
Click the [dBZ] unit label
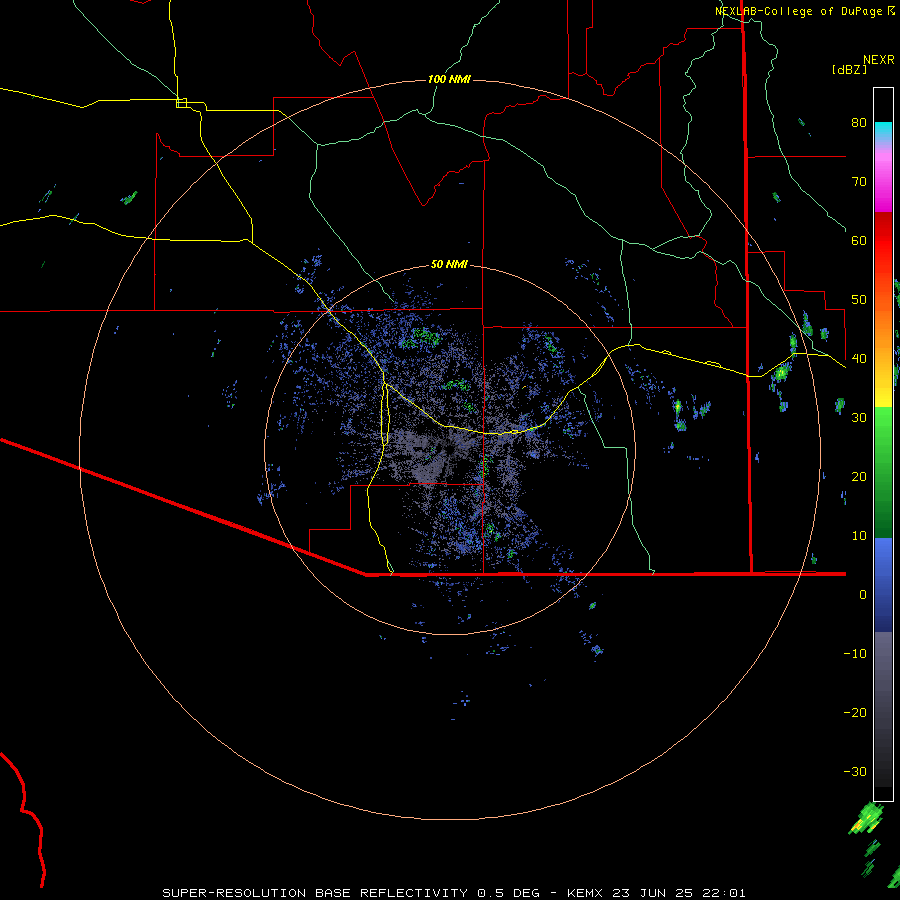849,69
